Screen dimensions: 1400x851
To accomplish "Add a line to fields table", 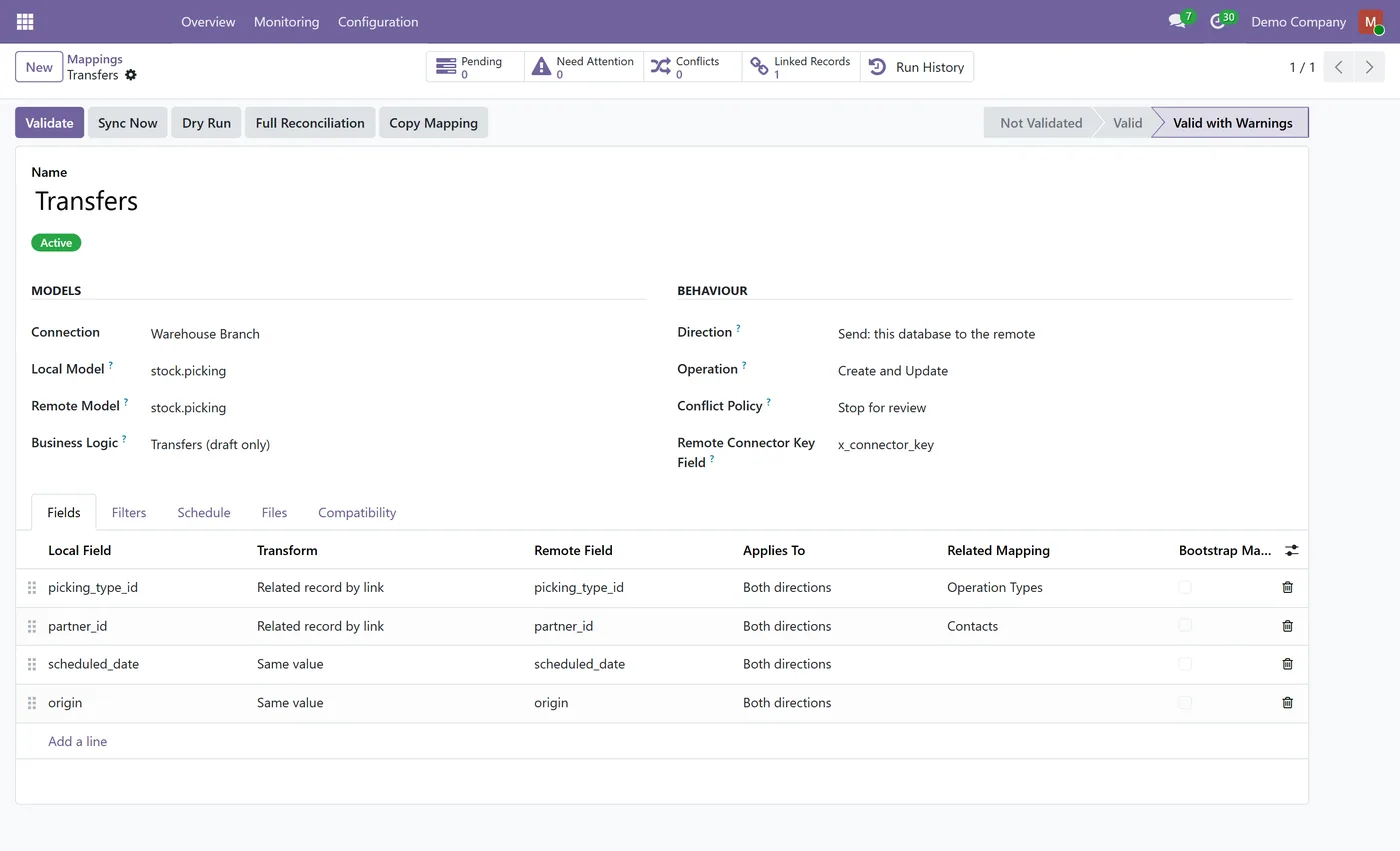I will [77, 741].
